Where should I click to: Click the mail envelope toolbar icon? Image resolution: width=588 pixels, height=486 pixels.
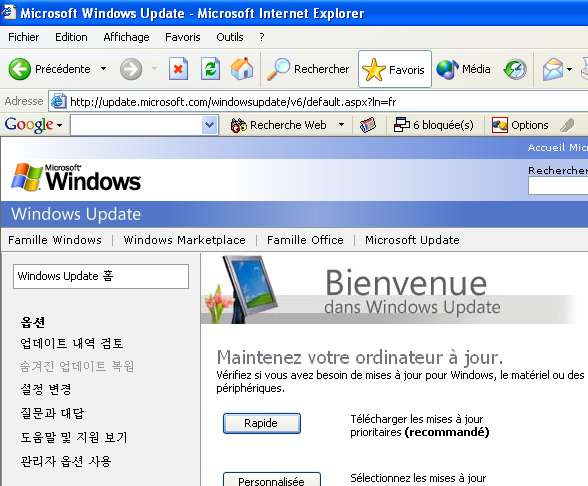[x=553, y=69]
